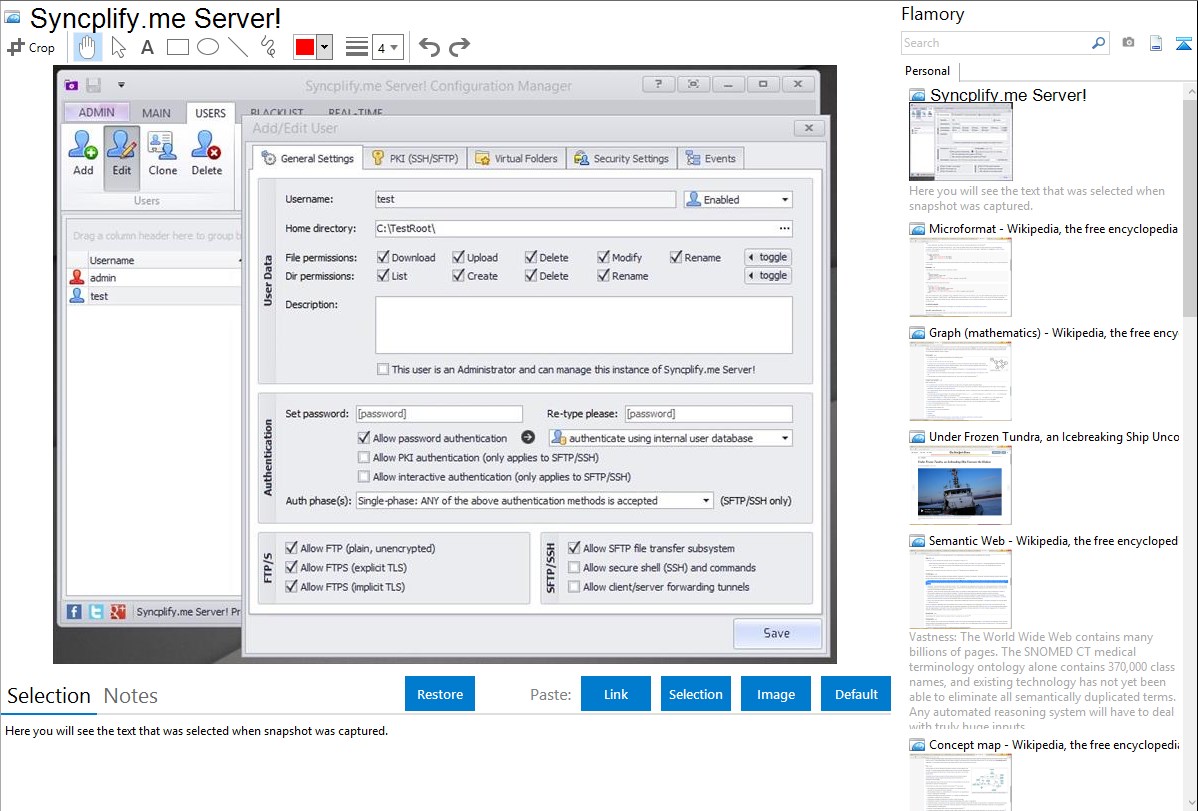Toggle Allow FTP plain unencrypted
The width and height of the screenshot is (1198, 811).
(x=291, y=547)
